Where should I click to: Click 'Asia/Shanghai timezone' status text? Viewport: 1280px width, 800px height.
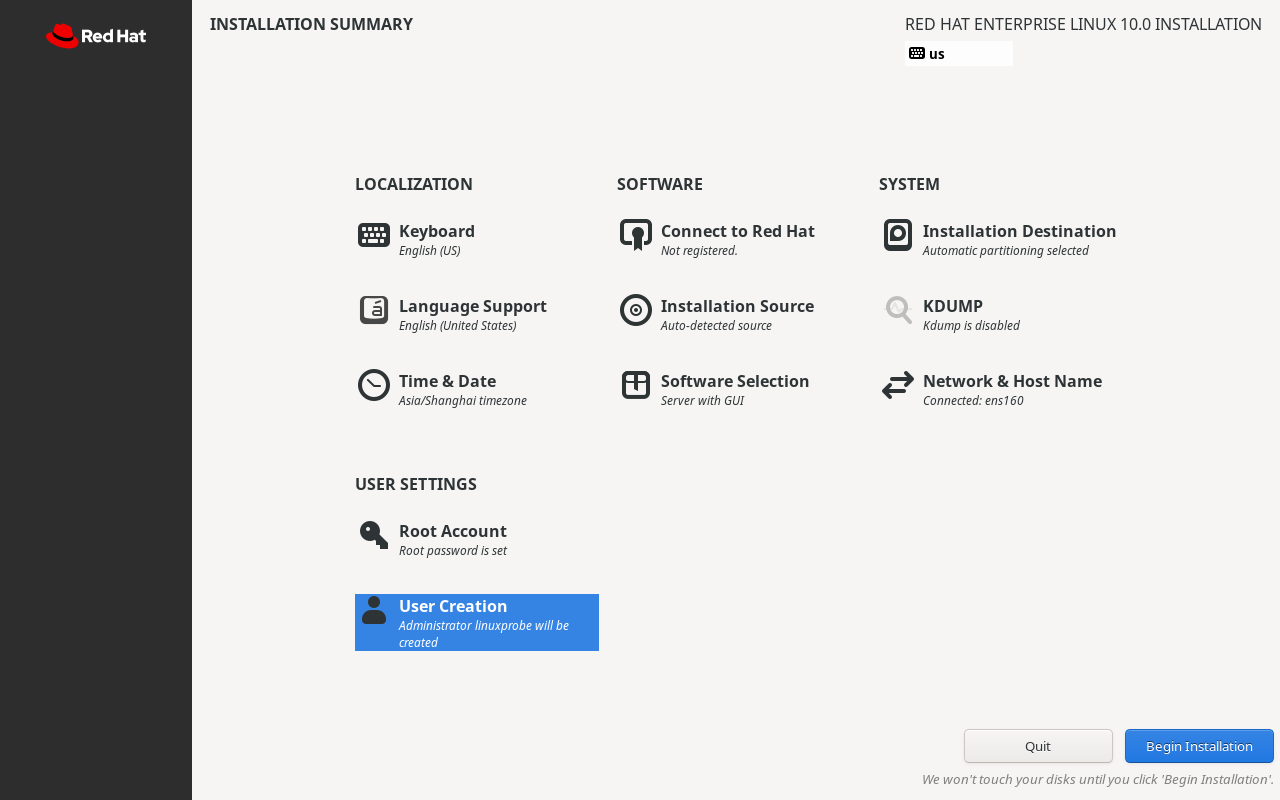(463, 401)
